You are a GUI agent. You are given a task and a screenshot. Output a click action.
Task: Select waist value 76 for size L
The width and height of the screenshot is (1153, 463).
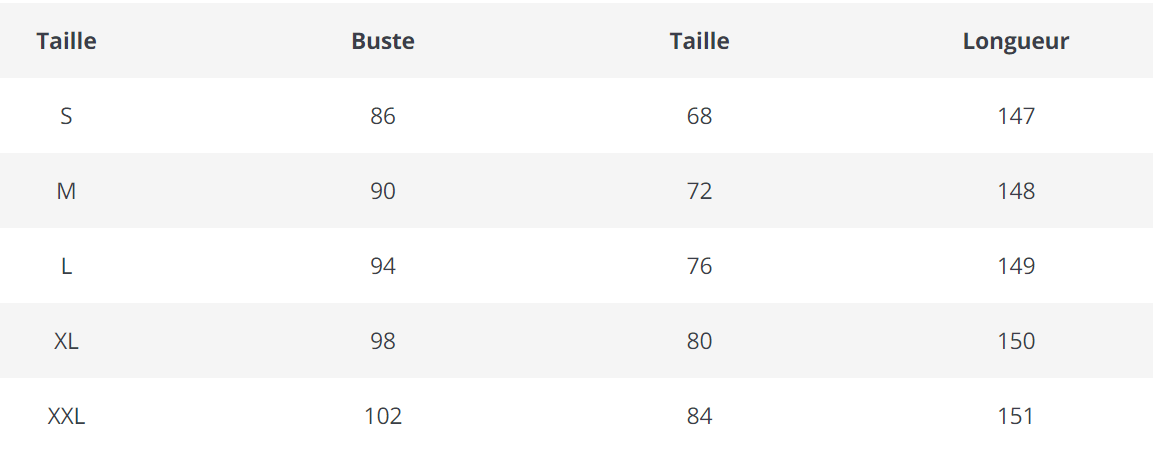[699, 266]
